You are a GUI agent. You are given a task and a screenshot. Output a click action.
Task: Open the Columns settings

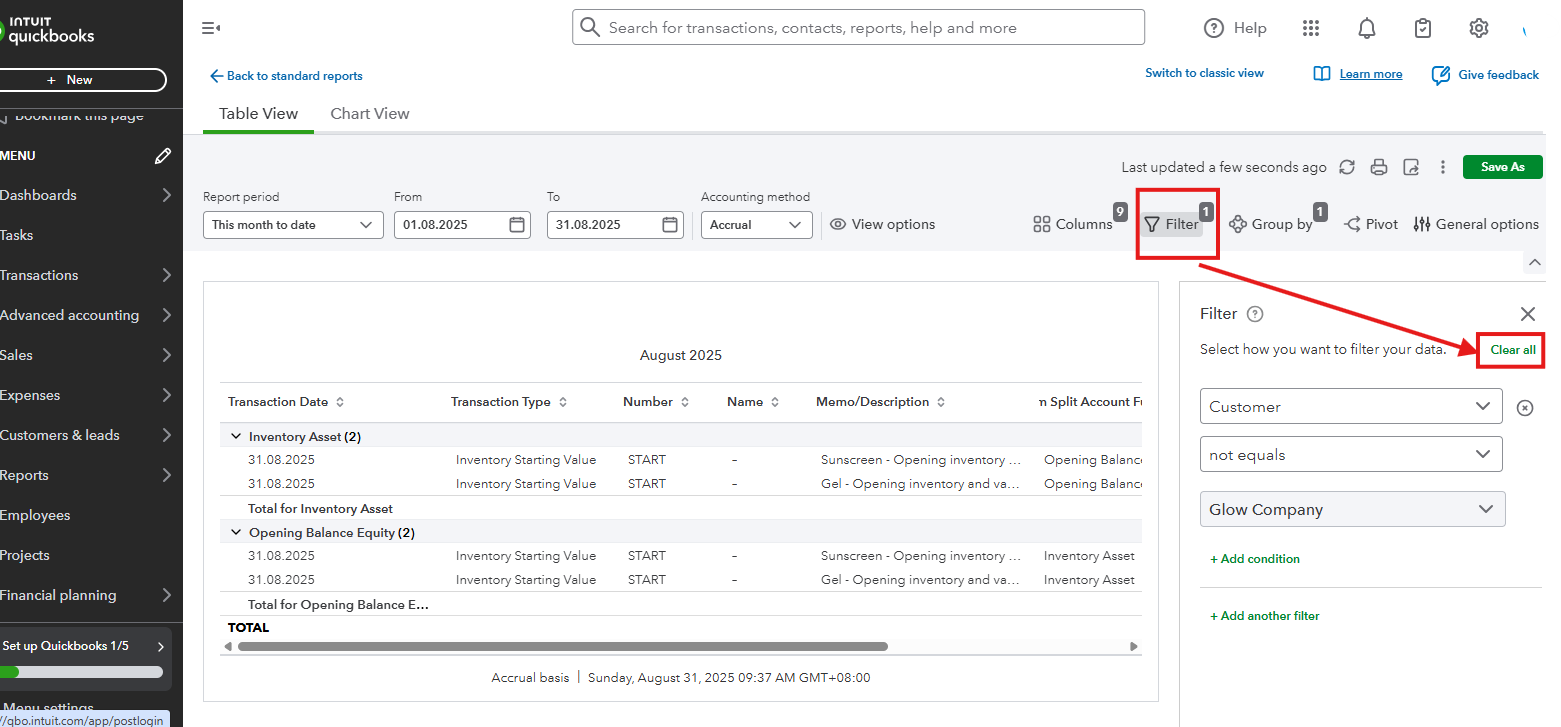click(x=1073, y=224)
